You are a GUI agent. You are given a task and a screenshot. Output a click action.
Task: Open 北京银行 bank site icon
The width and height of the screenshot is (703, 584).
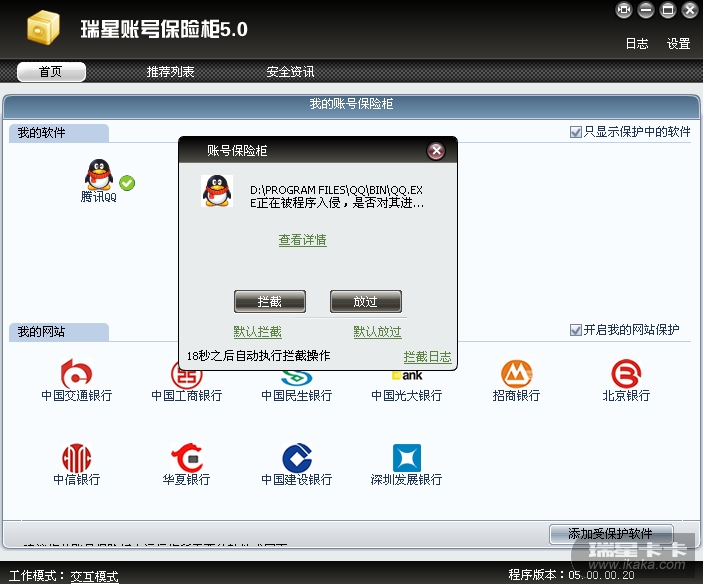coord(626,374)
